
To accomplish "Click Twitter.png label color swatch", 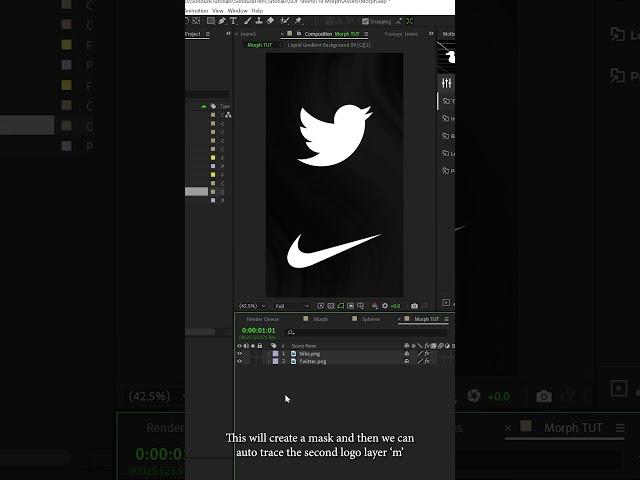I will 276,361.
